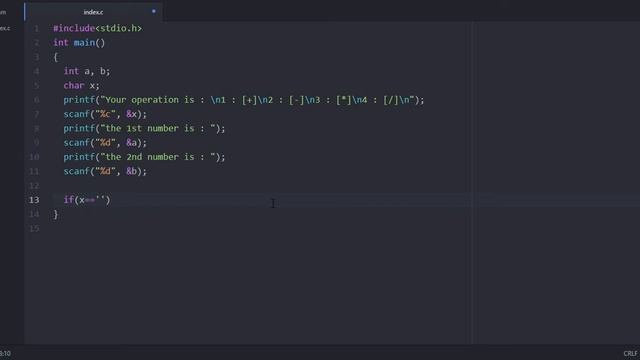The image size is (640, 360).
Task: Click the opening brace on line 3
Action: 56,57
